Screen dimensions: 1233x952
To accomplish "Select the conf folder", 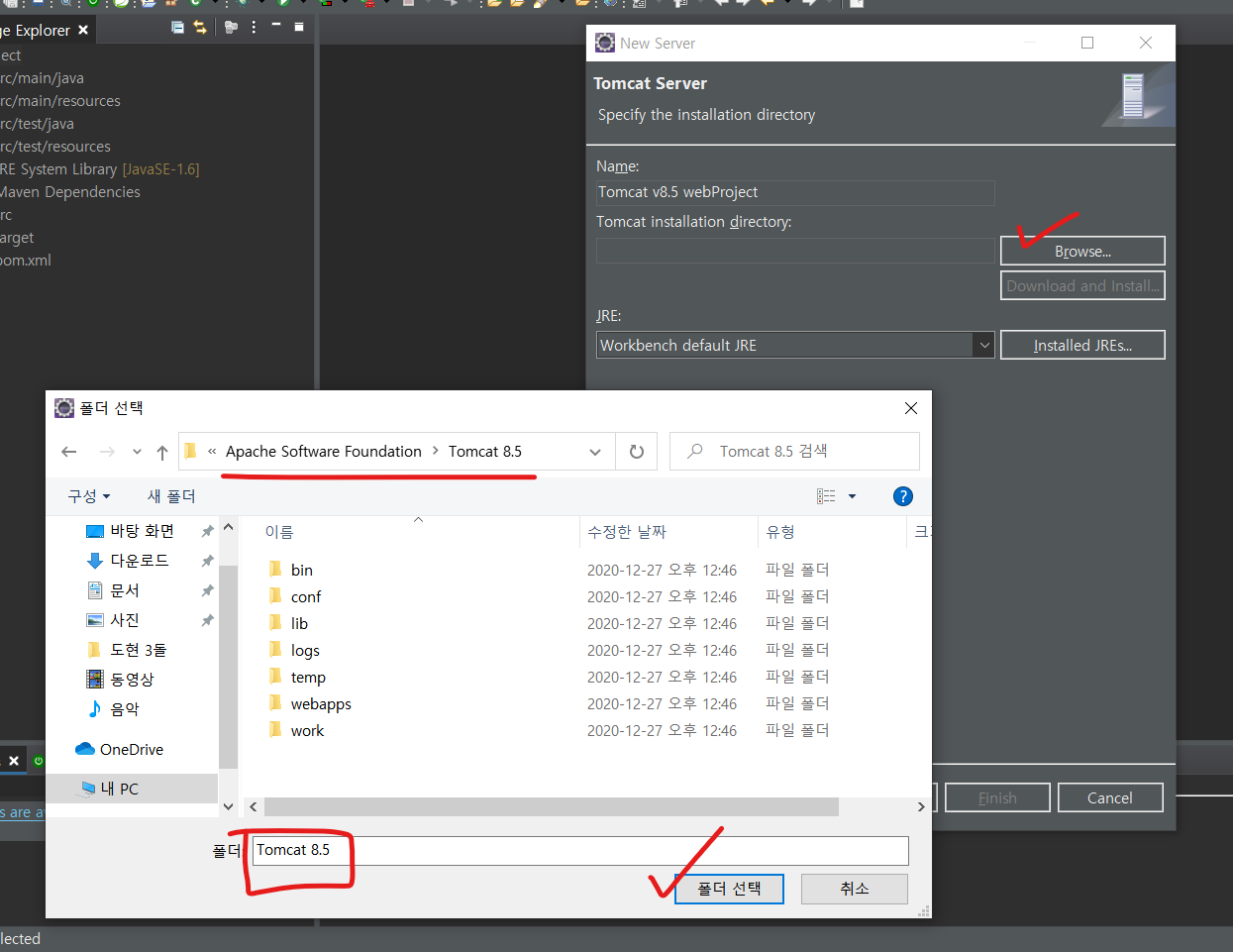I will (x=305, y=596).
